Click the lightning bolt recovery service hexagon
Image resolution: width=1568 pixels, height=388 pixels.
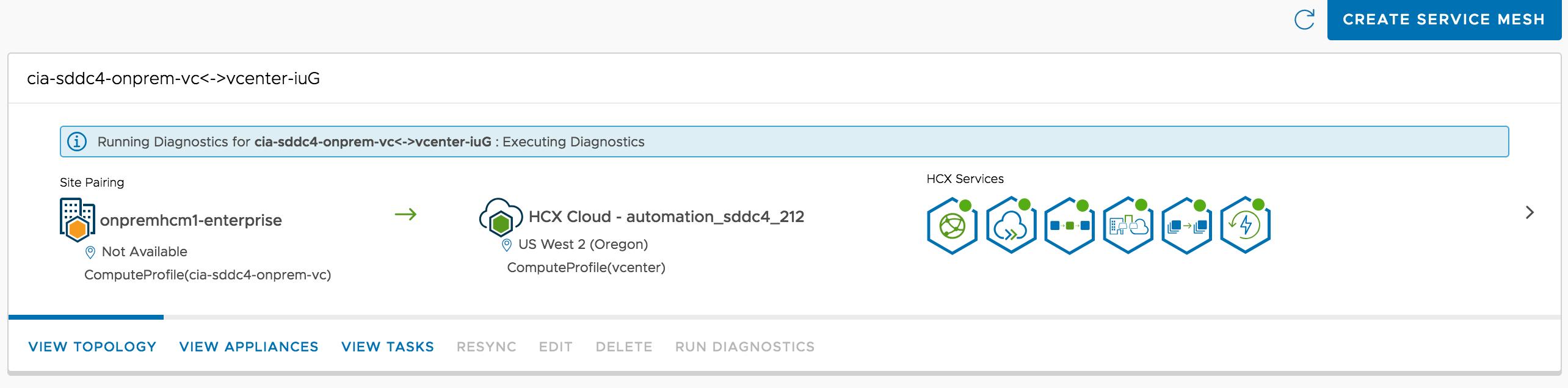pos(1245,226)
